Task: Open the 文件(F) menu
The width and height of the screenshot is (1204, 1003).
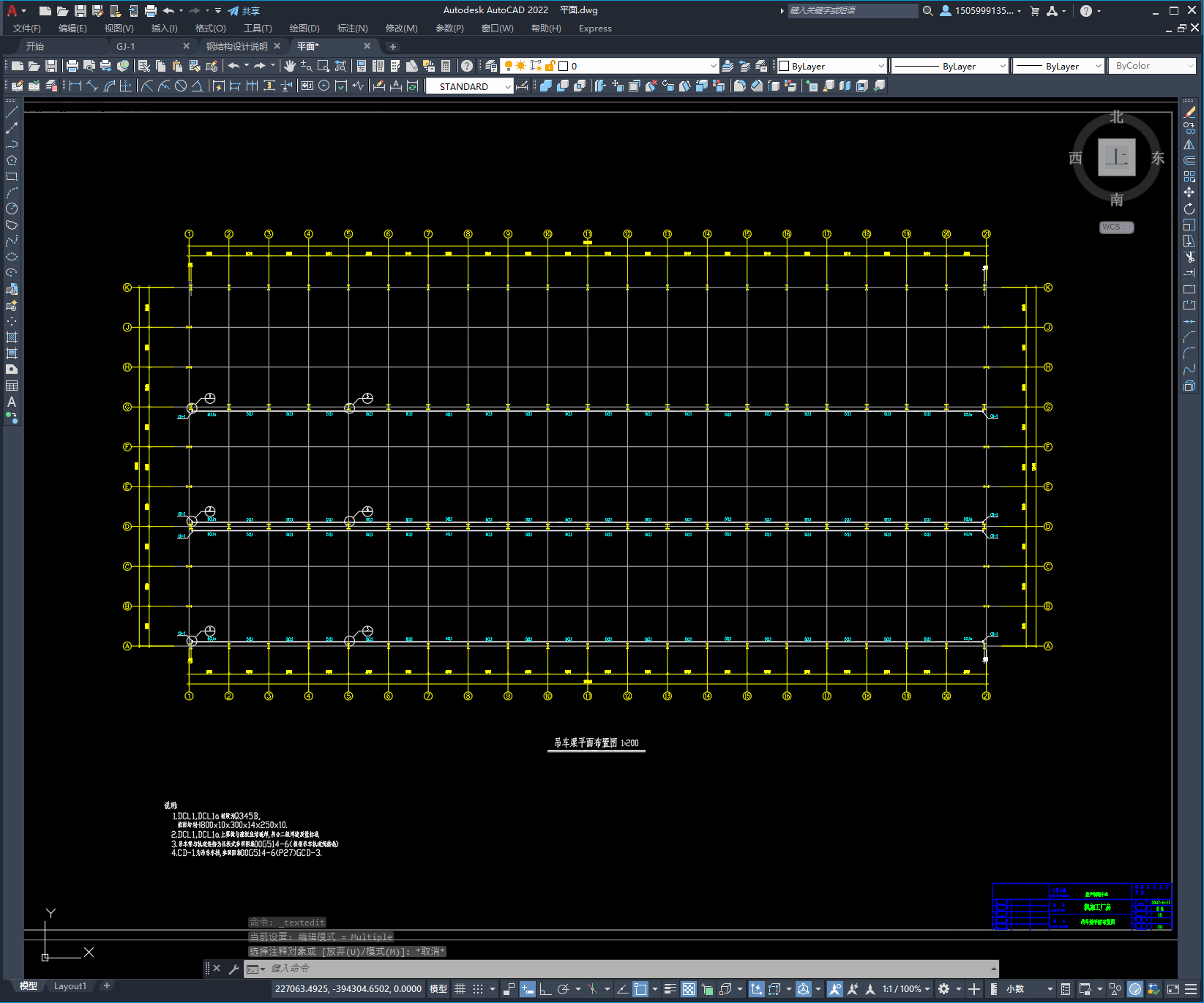Action: click(27, 29)
